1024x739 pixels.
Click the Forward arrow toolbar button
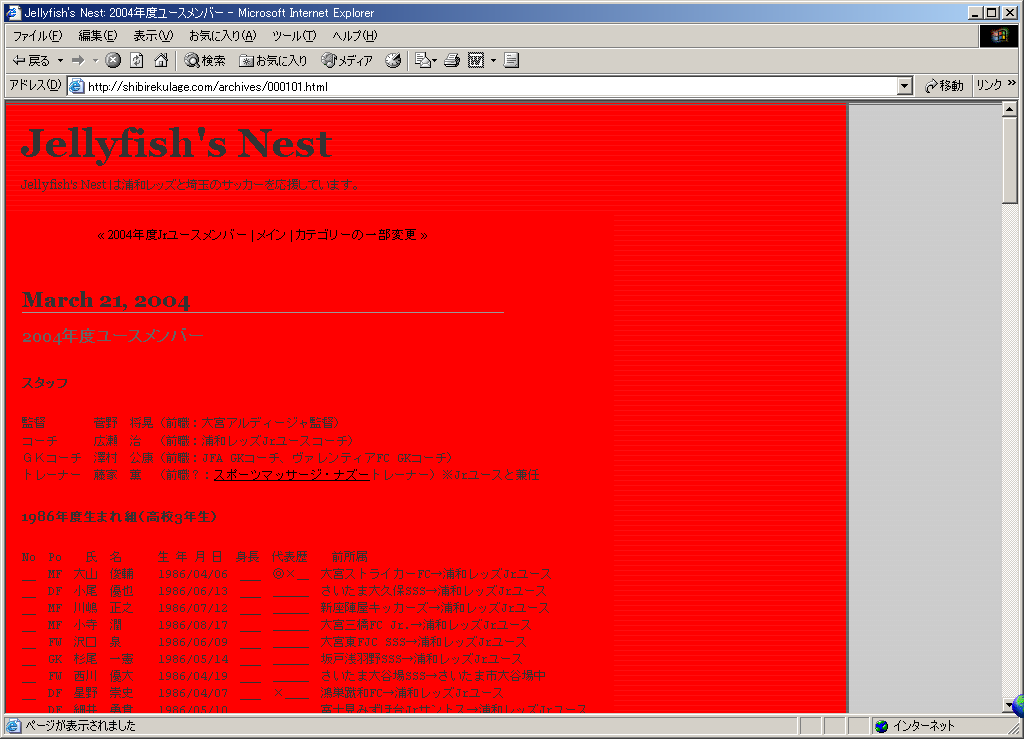(x=78, y=61)
